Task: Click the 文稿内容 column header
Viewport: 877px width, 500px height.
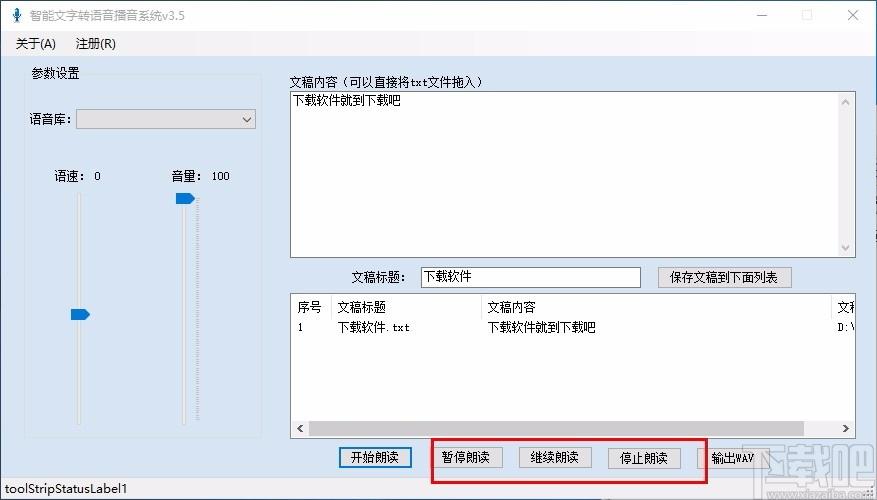Action: click(x=656, y=307)
